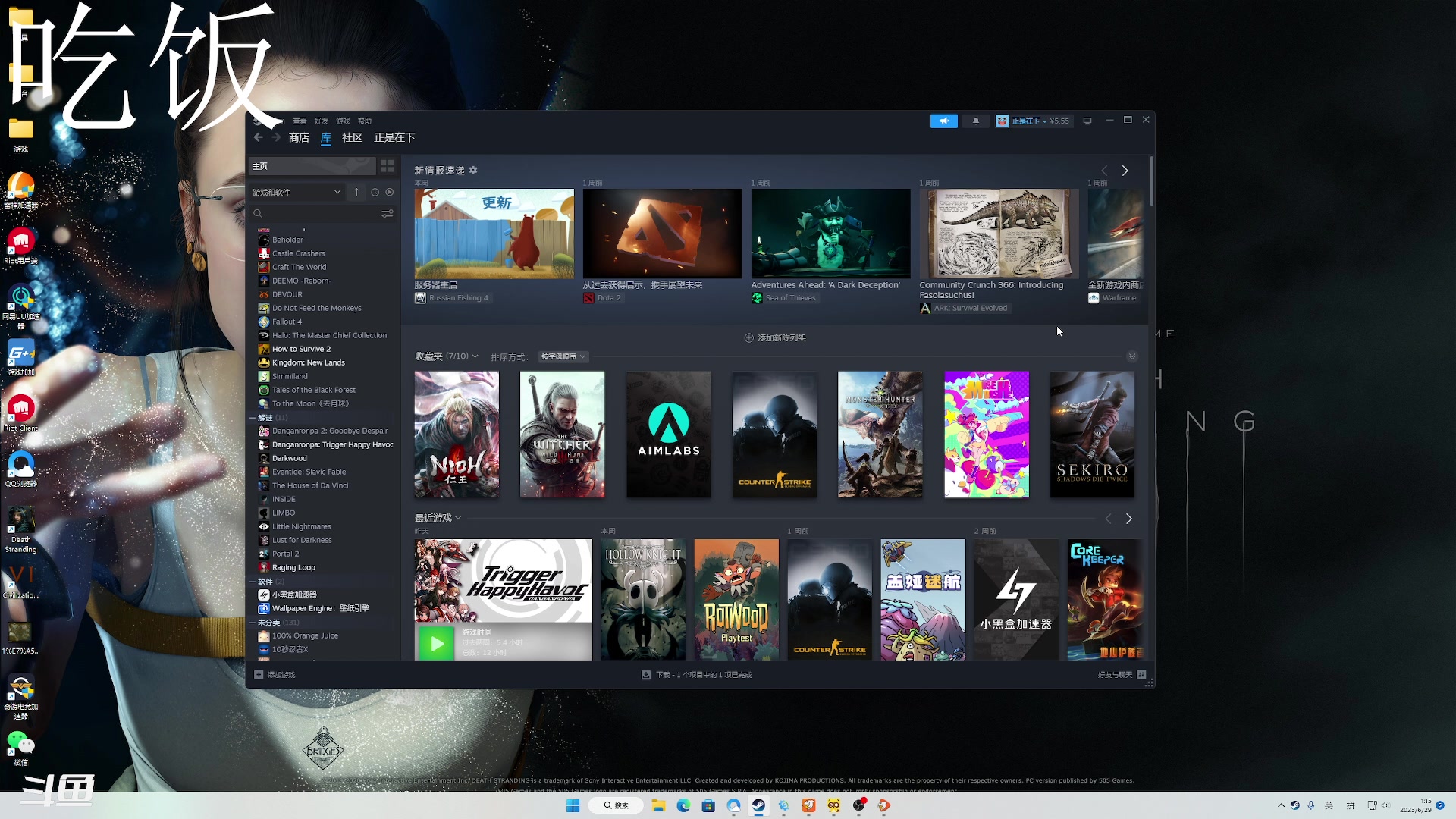
Task: Click the blue announcements megaphone button
Action: coord(943,121)
